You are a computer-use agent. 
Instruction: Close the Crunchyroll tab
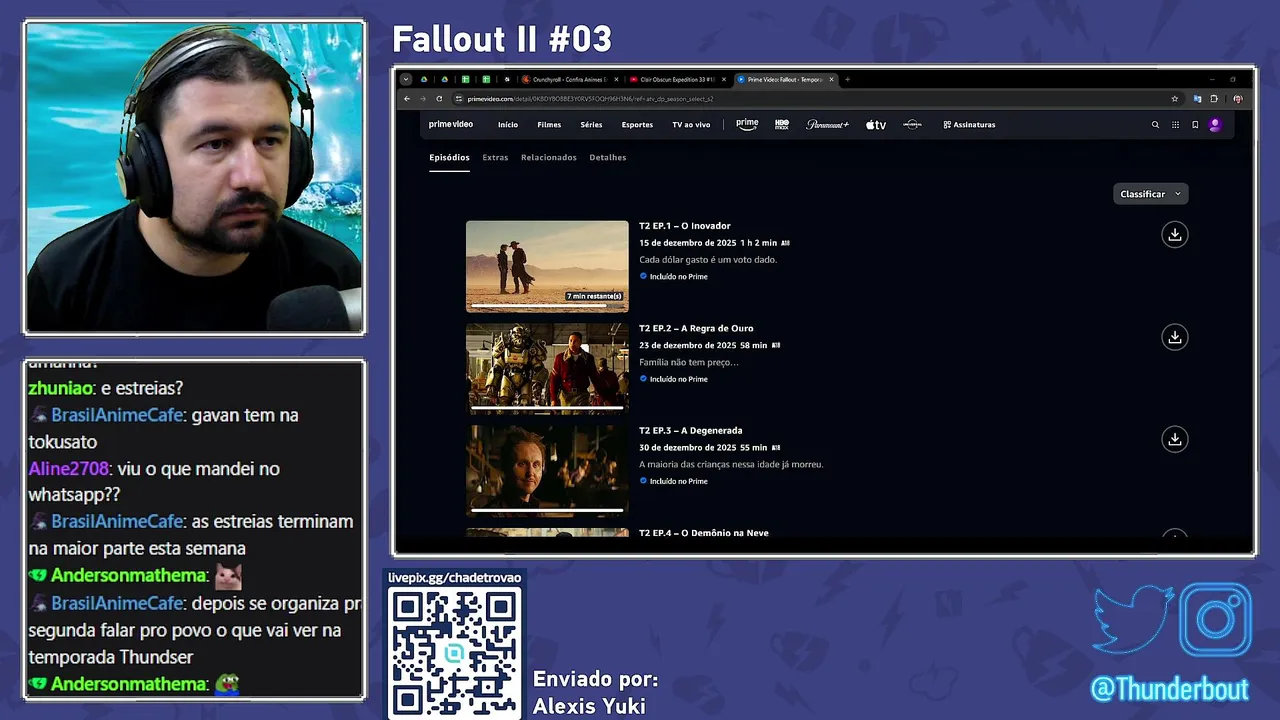[616, 79]
